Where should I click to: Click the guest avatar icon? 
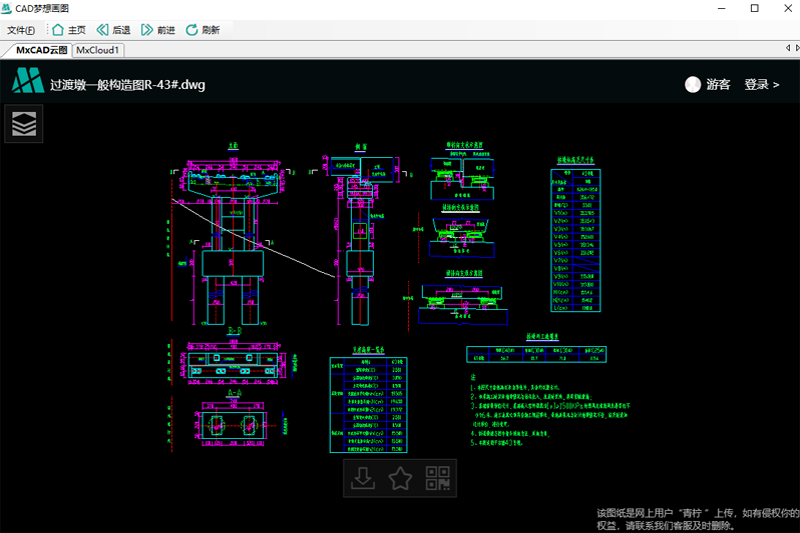point(692,85)
